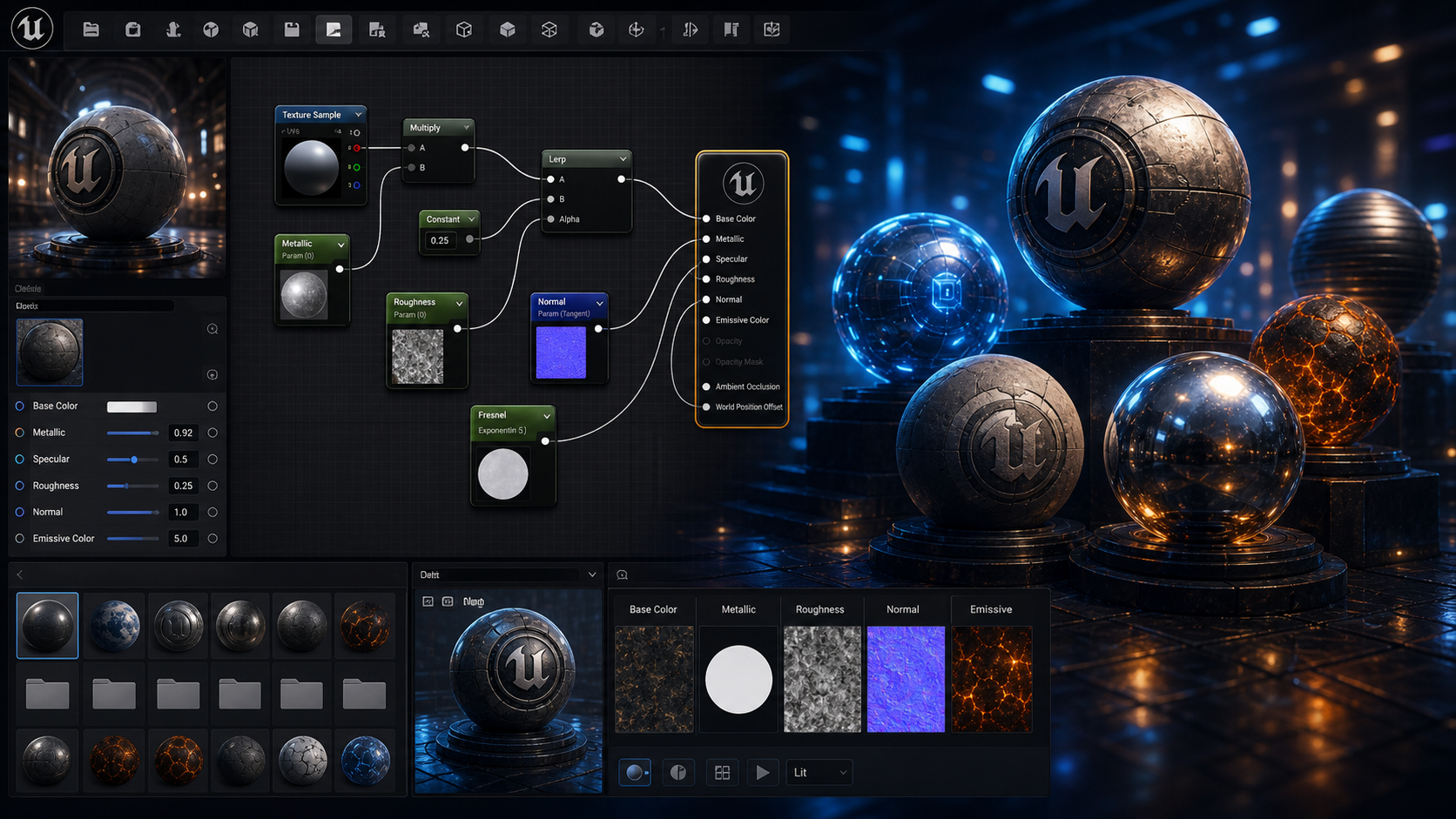Expand the Lerp node dropdown arrow

point(623,159)
